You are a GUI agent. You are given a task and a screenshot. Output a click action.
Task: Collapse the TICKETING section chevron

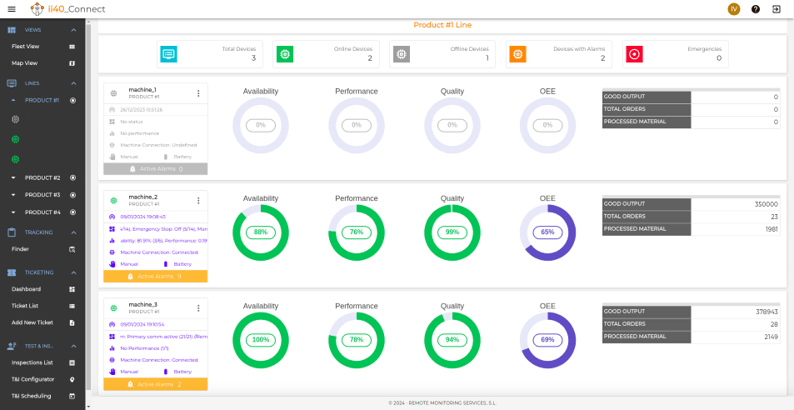[x=73, y=272]
